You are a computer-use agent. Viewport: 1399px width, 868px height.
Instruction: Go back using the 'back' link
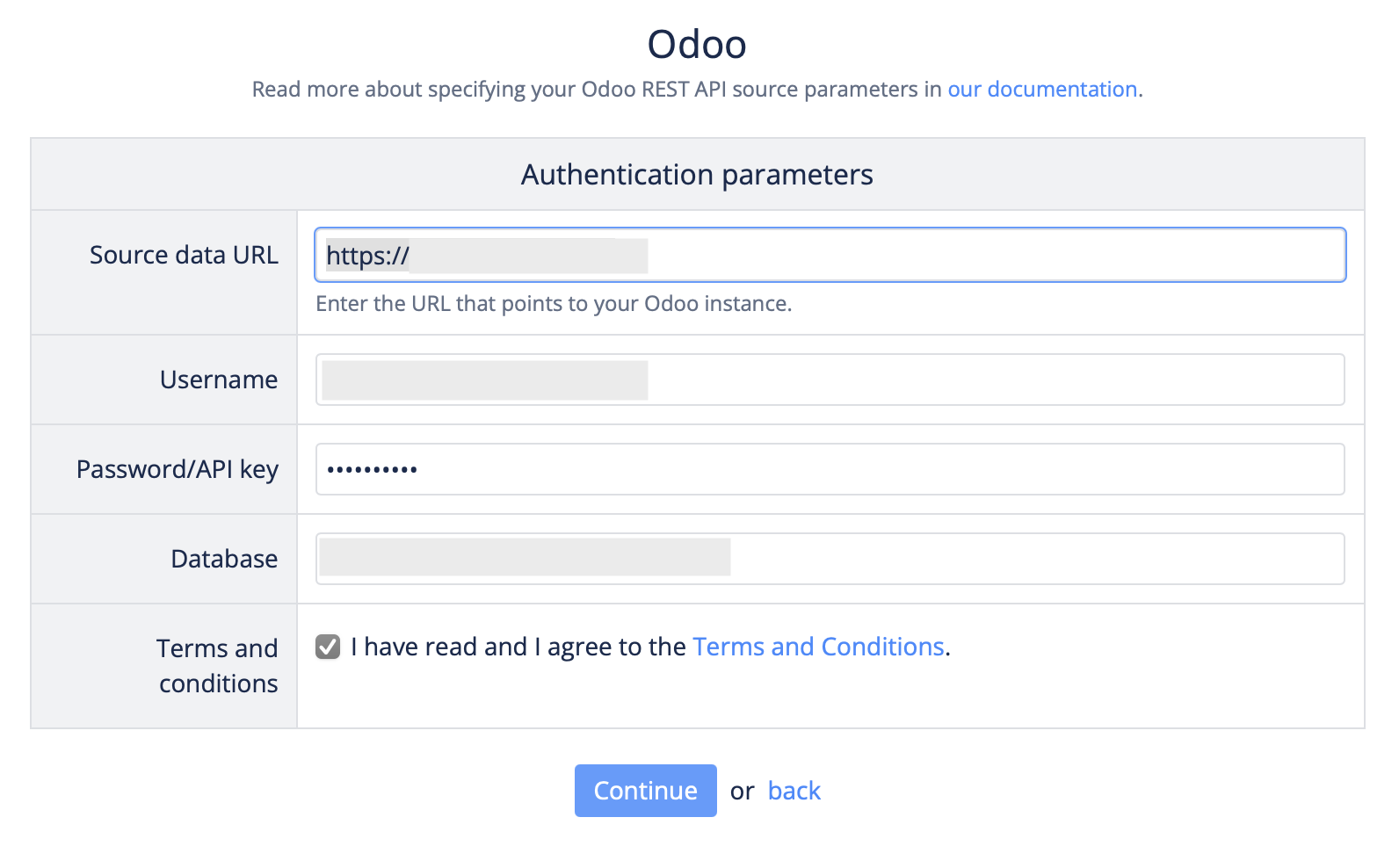pos(794,792)
